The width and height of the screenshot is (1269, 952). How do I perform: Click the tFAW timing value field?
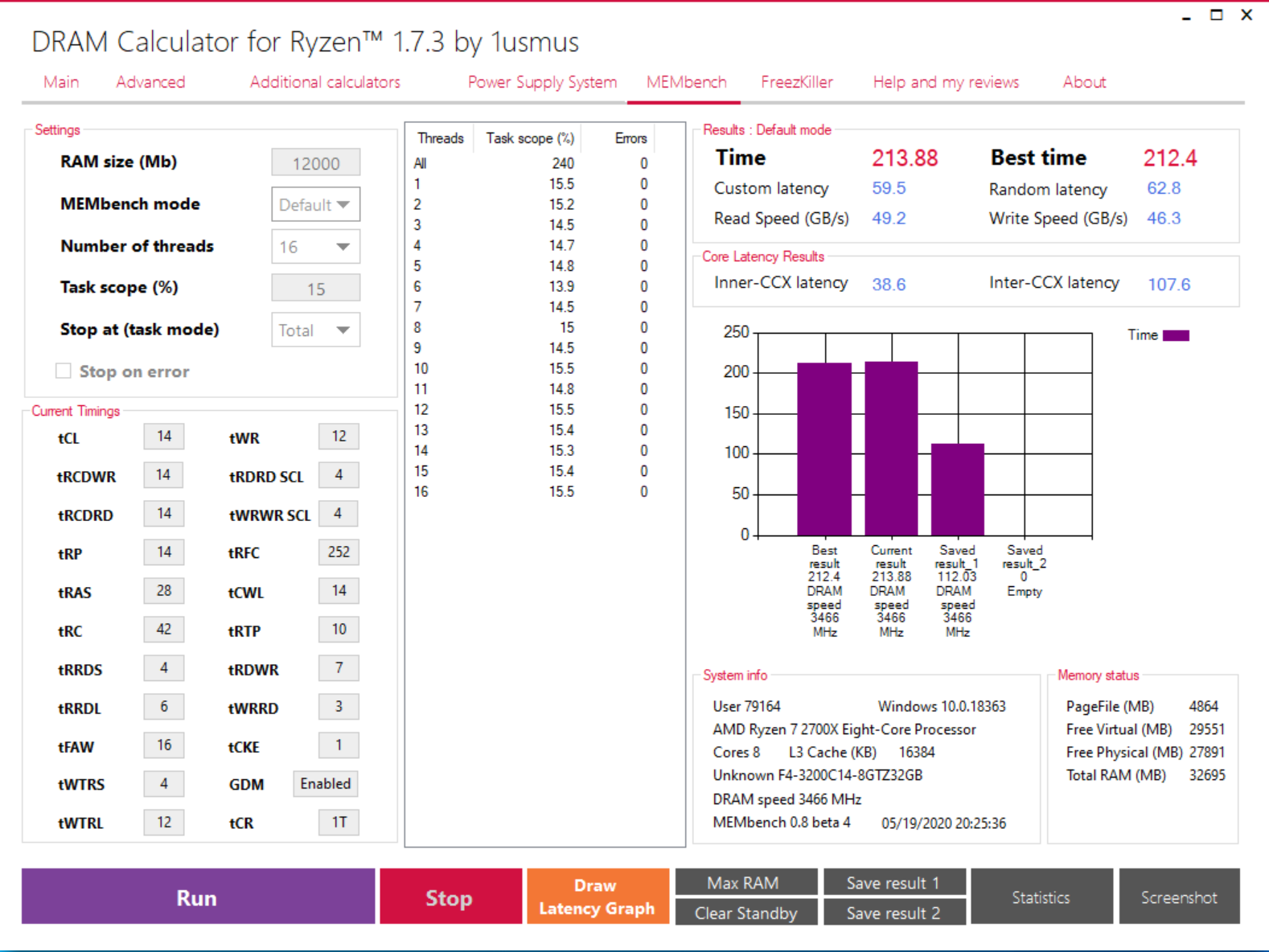click(164, 745)
